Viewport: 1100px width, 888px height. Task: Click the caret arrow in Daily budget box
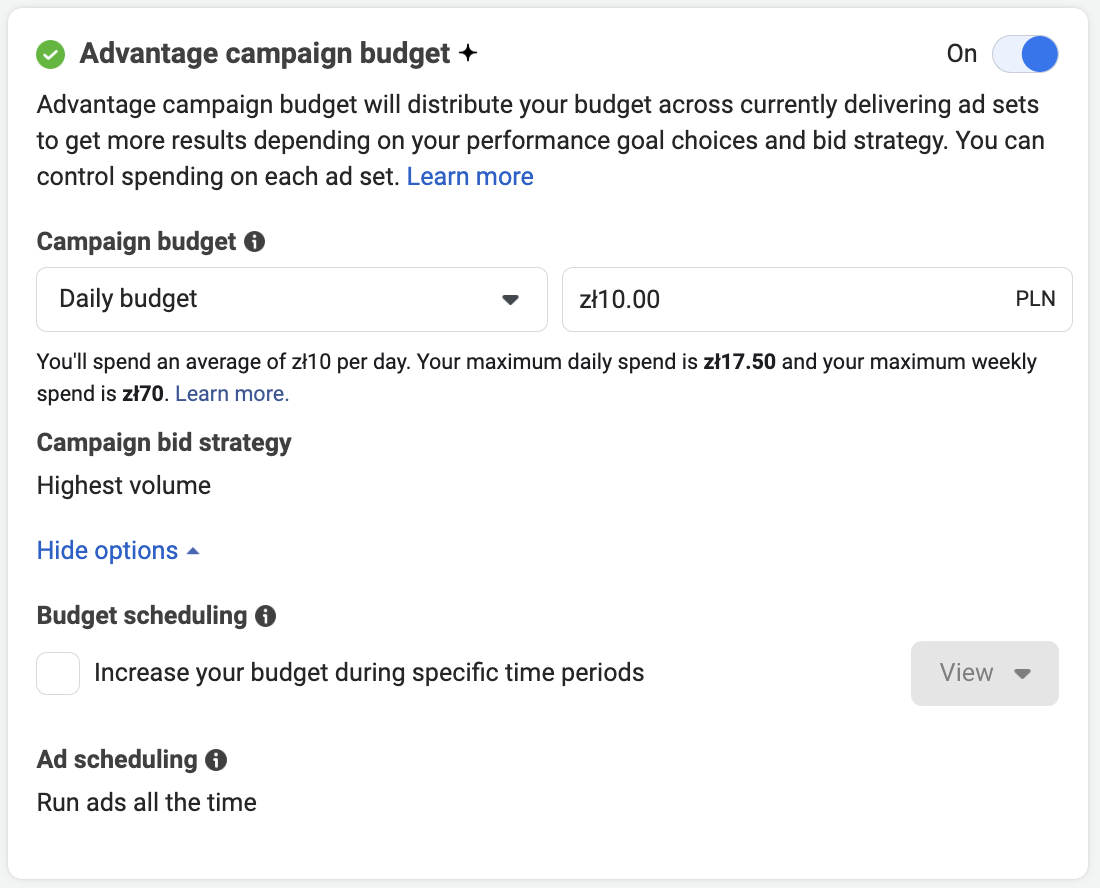(x=510, y=299)
